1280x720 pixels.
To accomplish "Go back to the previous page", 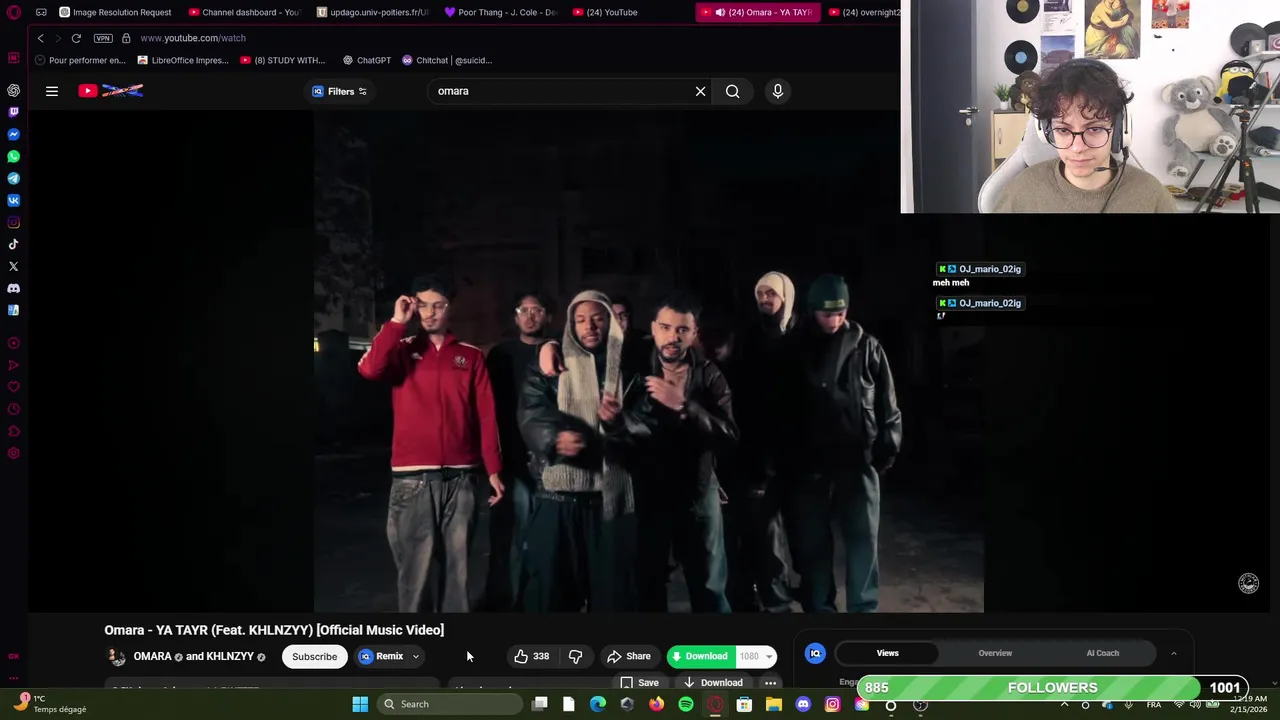I will (41, 38).
